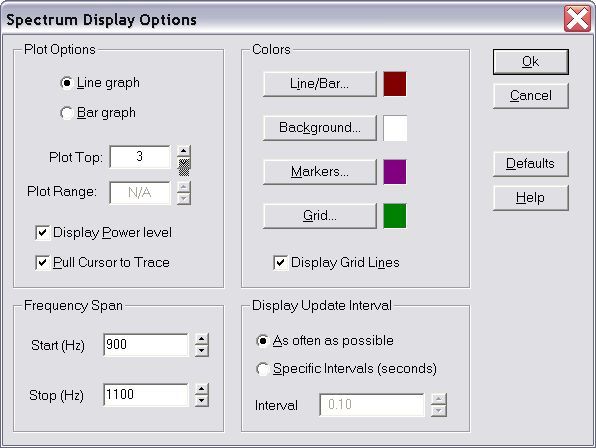Select the Line graph radio button
Image resolution: width=596 pixels, height=448 pixels.
(x=67, y=83)
